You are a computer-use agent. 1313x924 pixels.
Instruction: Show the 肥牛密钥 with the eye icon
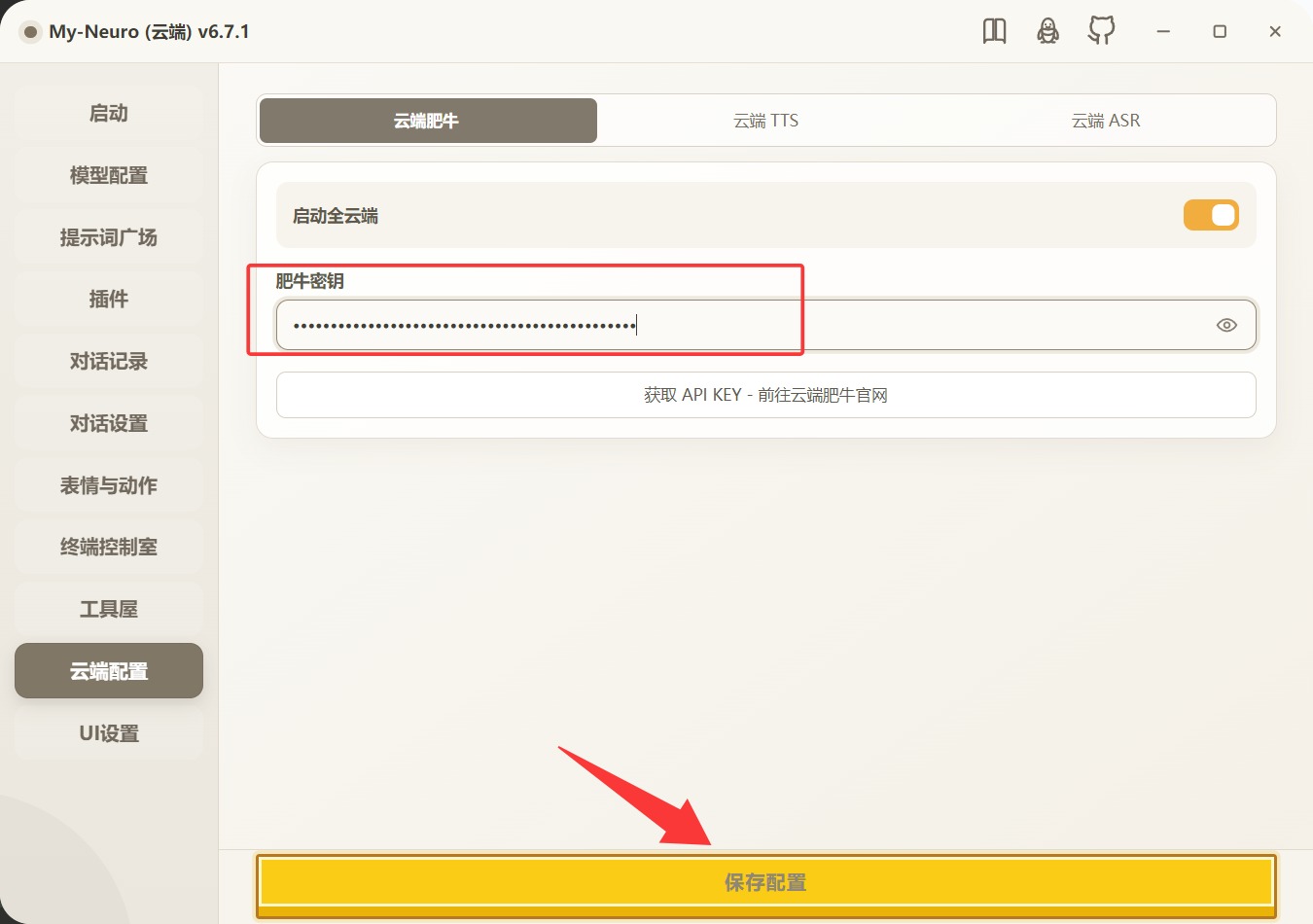1226,325
